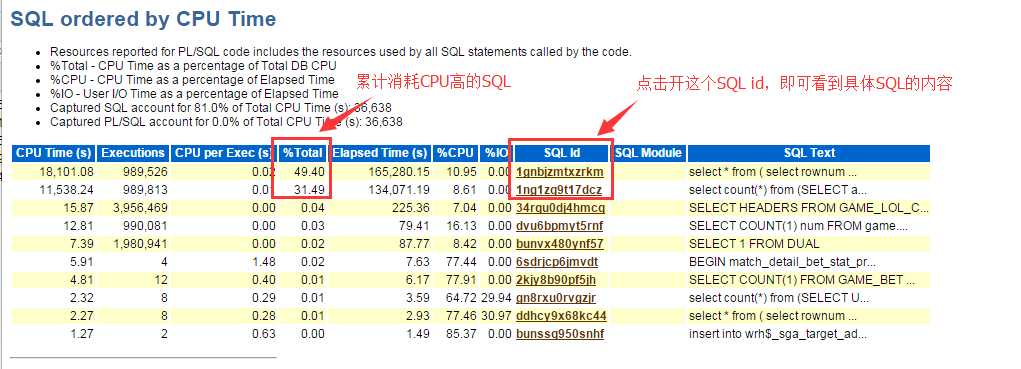Screen dimensions: 1021x369
Task: Follow the dvu6bpmyt5rnf SQL Id link
Action: pyautogui.click(x=559, y=226)
